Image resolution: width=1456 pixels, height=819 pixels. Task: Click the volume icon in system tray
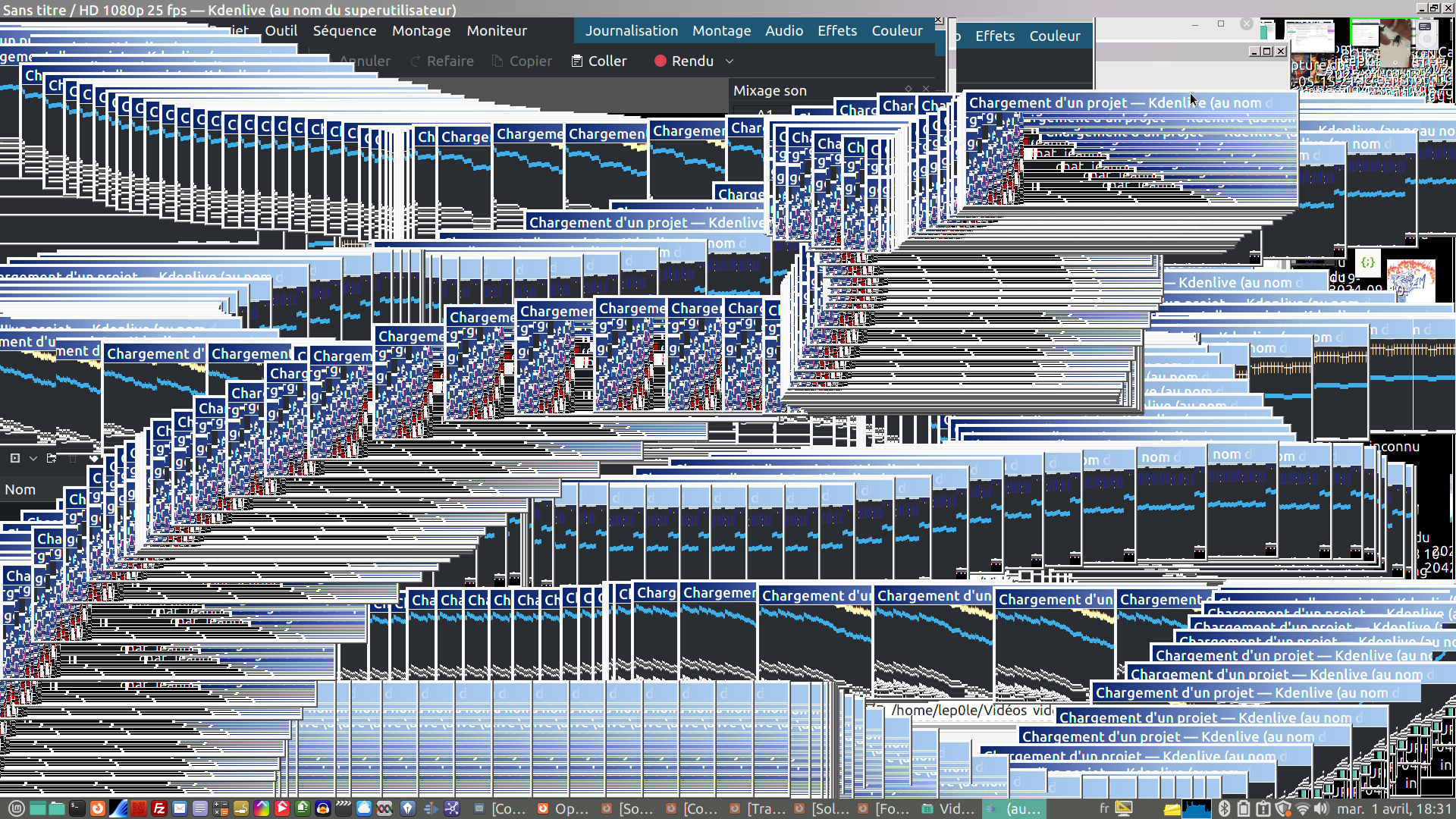pos(1321,808)
